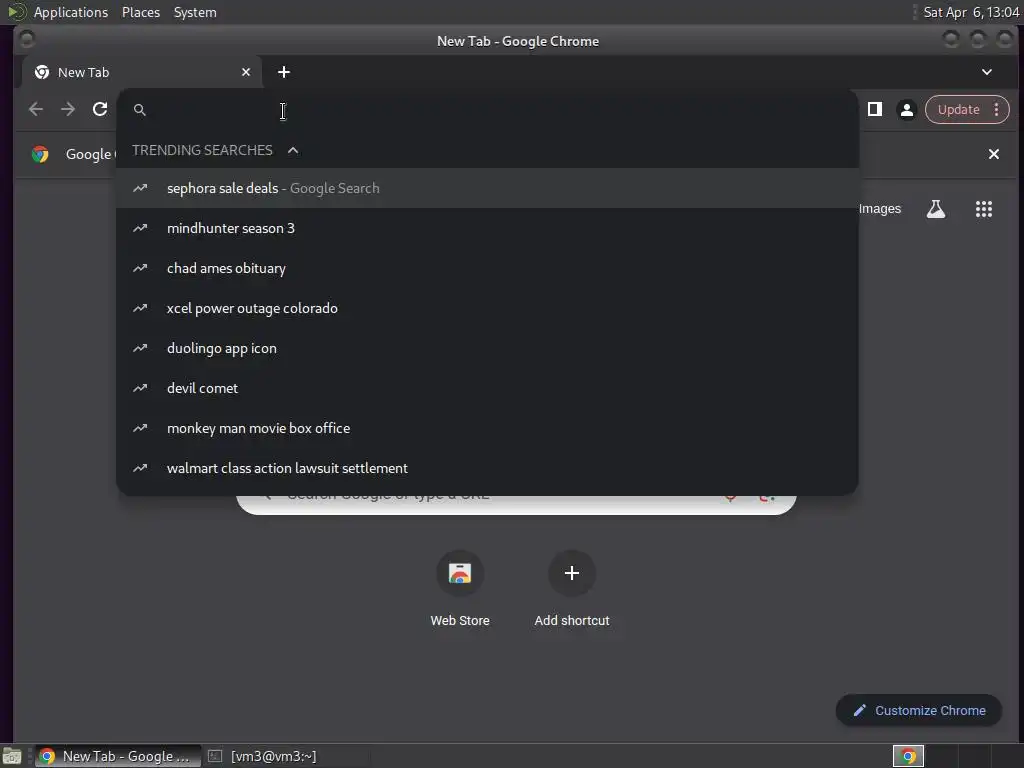Click trending icon beside devil comet
The image size is (1024, 768).
pos(140,388)
